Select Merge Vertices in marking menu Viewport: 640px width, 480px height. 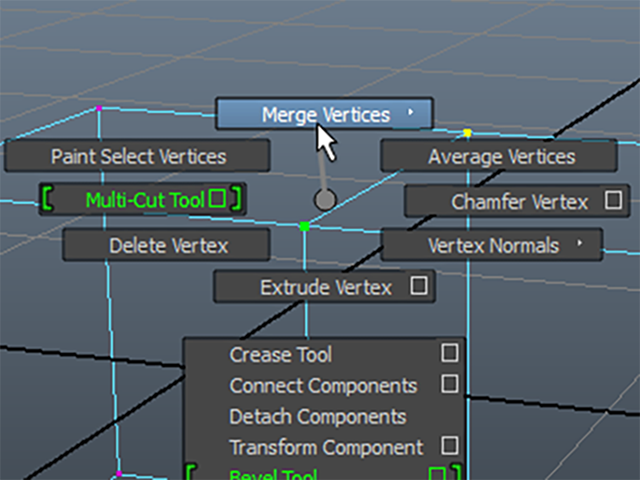(324, 113)
